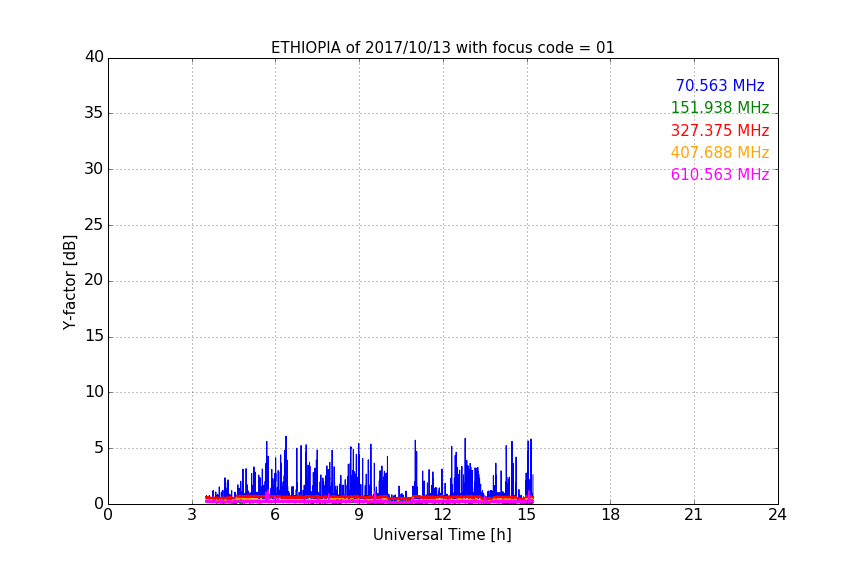
Task: Select the orange 407.688 MHz legend label
Action: (x=720, y=153)
